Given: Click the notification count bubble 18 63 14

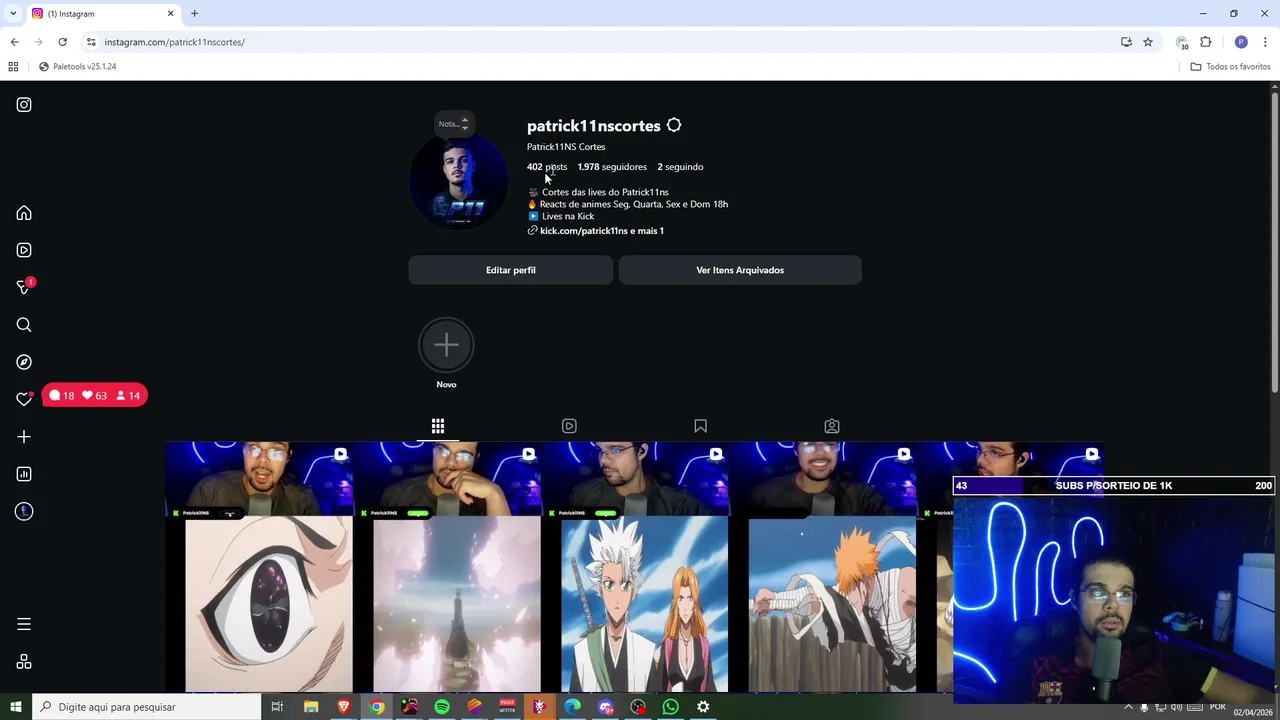Looking at the screenshot, I should (95, 396).
